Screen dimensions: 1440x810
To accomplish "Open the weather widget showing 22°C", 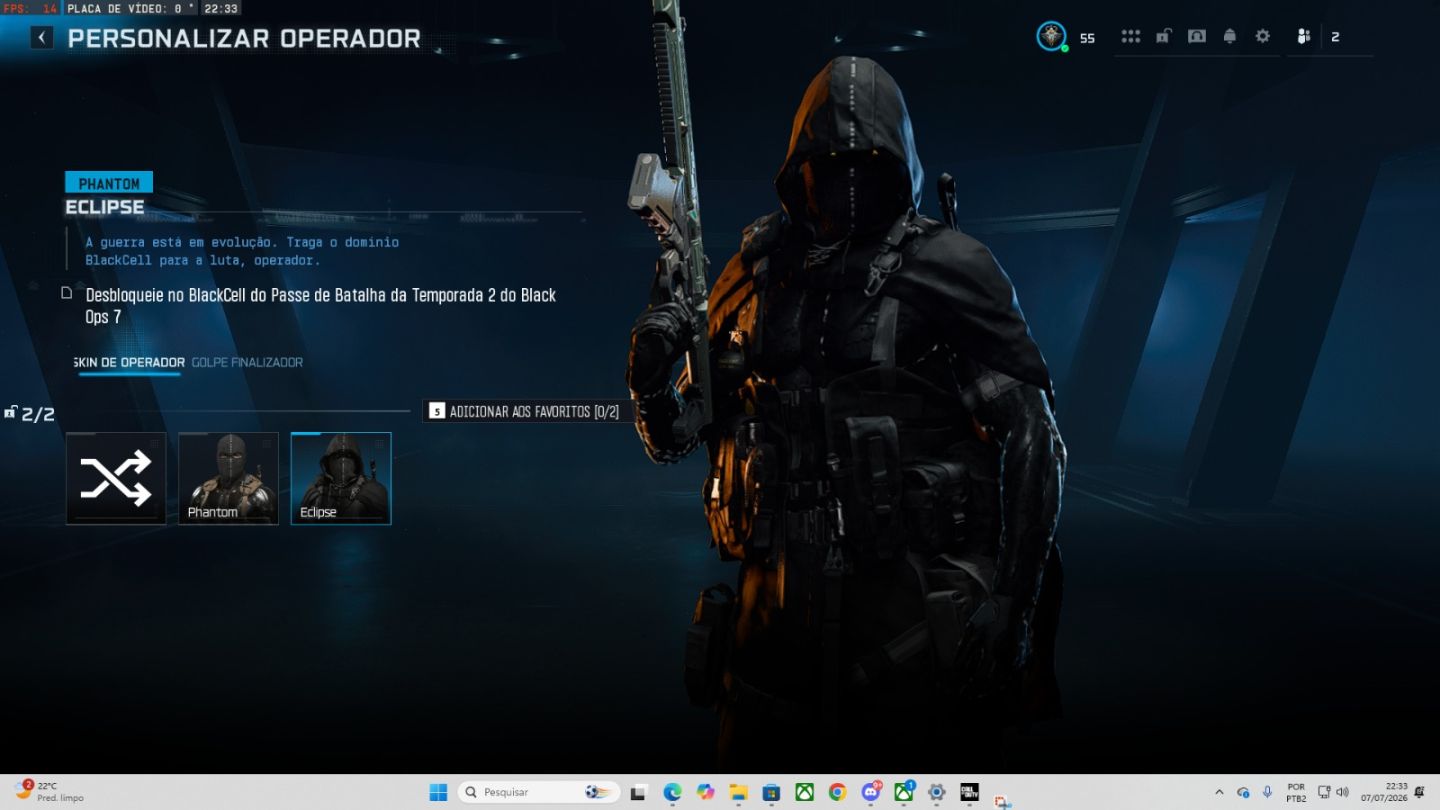I will pos(50,792).
